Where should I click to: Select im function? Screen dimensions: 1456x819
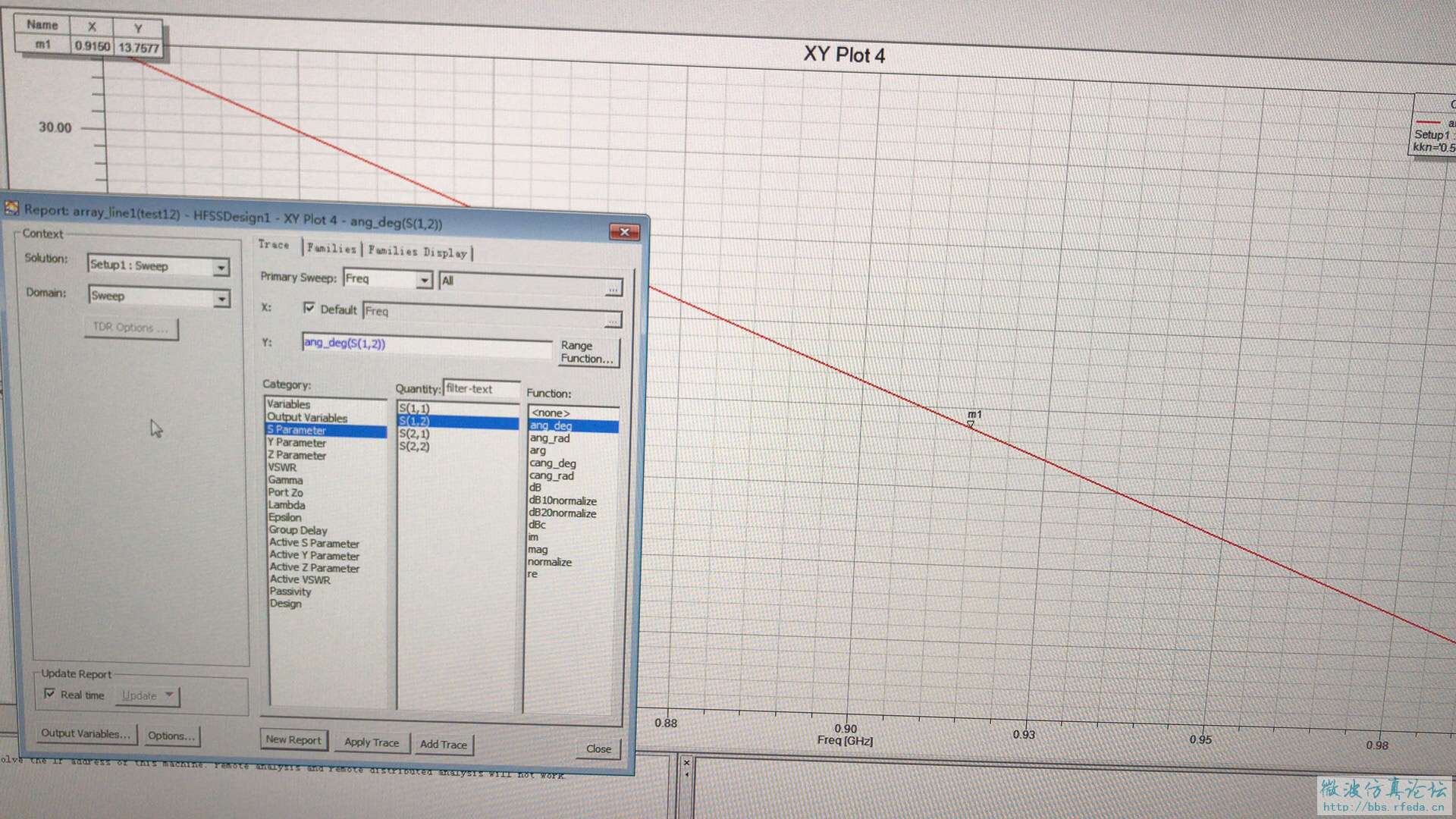[533, 537]
